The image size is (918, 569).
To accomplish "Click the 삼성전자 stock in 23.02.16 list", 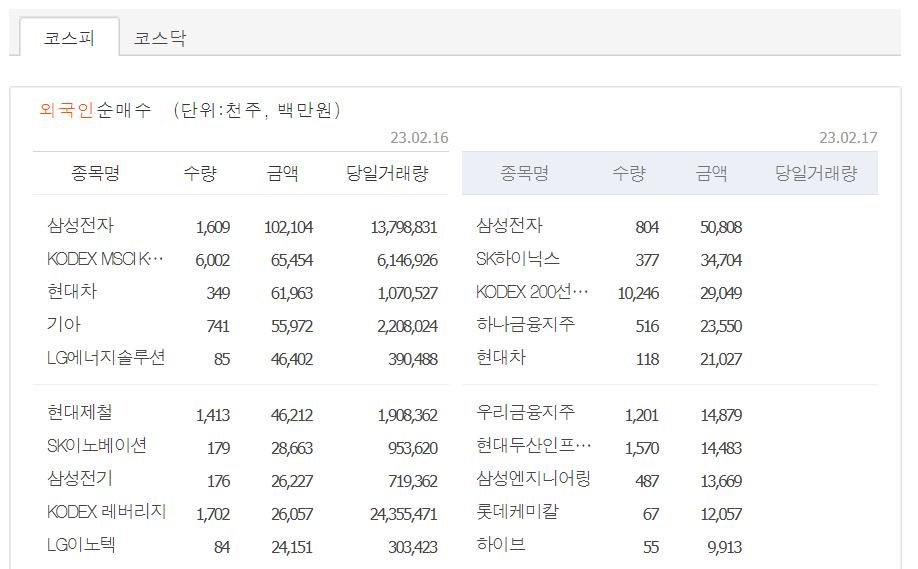I will 80,225.
